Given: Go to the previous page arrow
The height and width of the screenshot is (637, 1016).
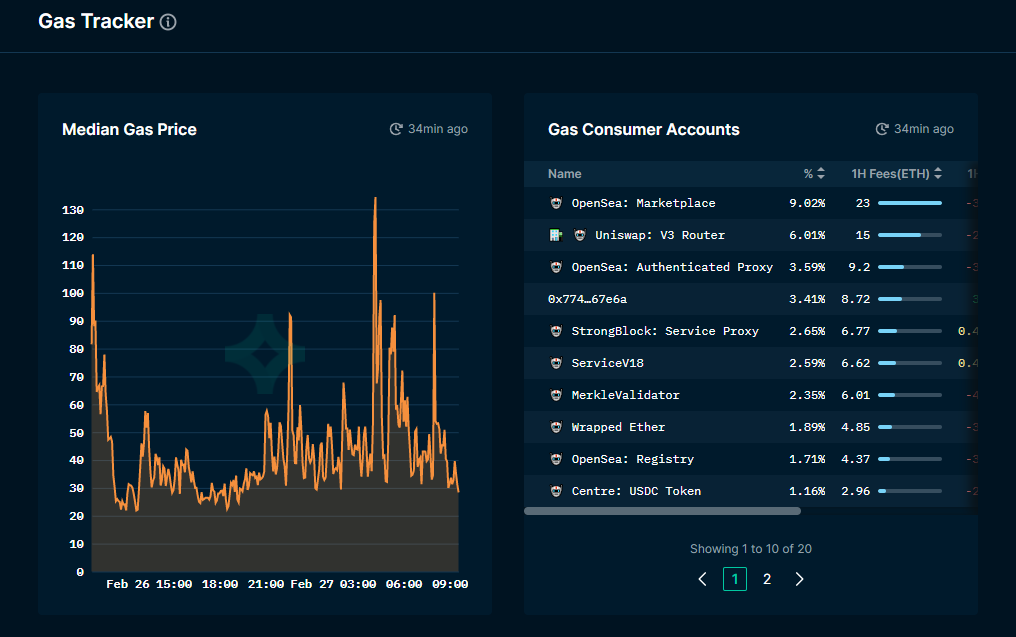Looking at the screenshot, I should 702,579.
